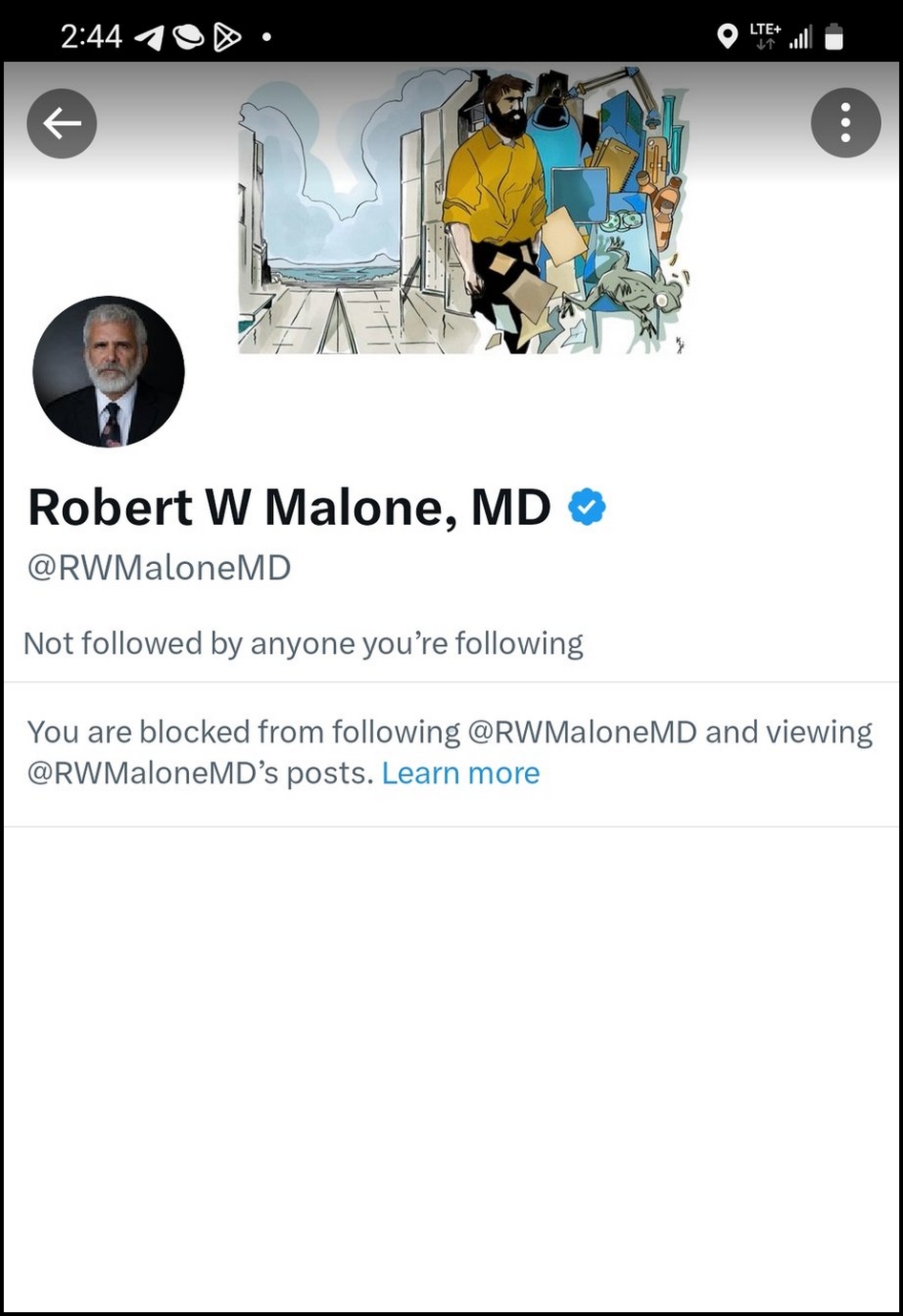Tap the signal strength bars icon
The height and width of the screenshot is (1316, 903).
tap(800, 37)
